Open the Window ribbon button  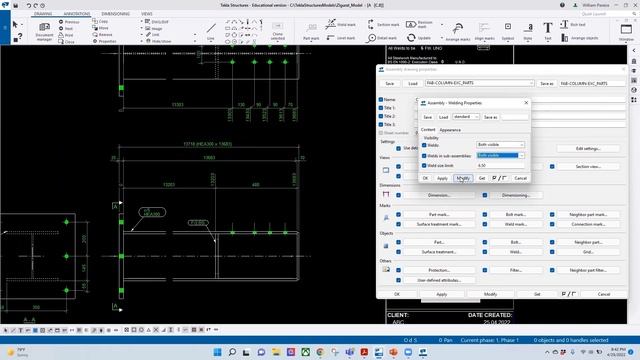[x=626, y=31]
